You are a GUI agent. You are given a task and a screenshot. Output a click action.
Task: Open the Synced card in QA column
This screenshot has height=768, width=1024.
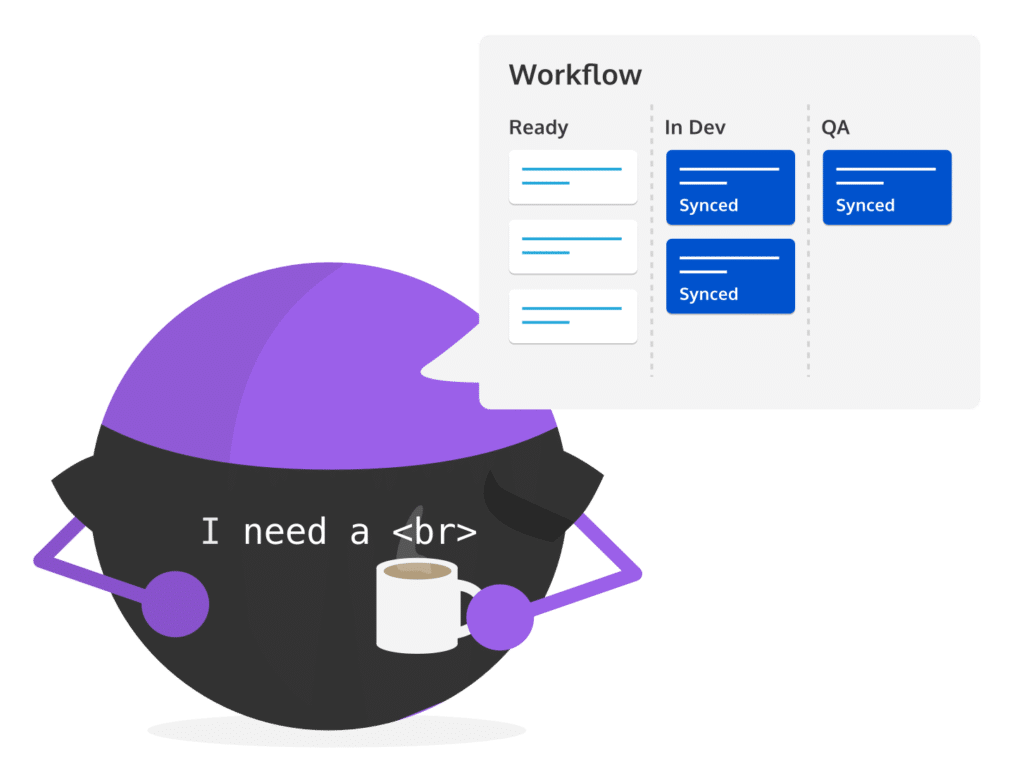(887, 187)
